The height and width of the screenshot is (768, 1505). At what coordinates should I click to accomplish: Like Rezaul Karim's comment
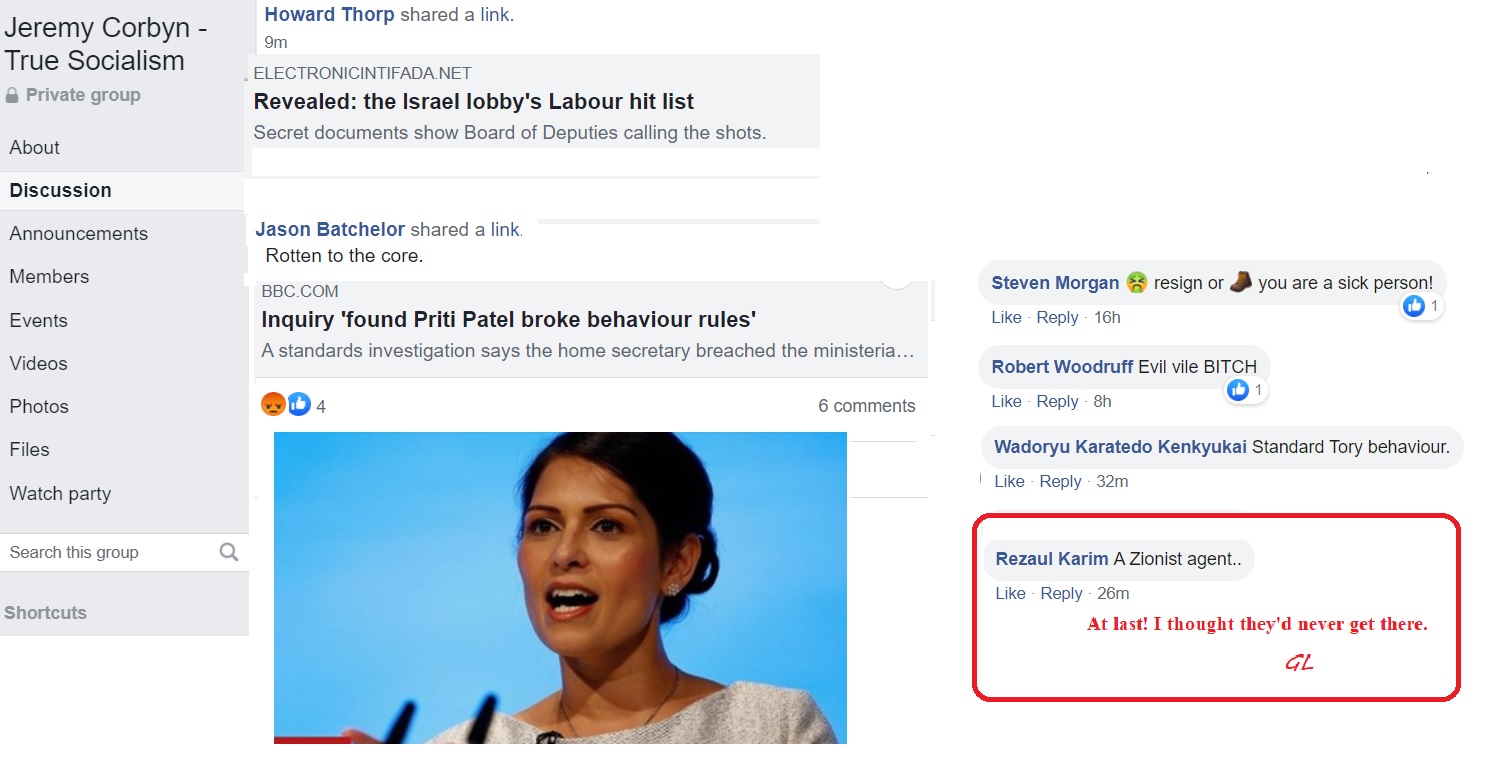1010,594
